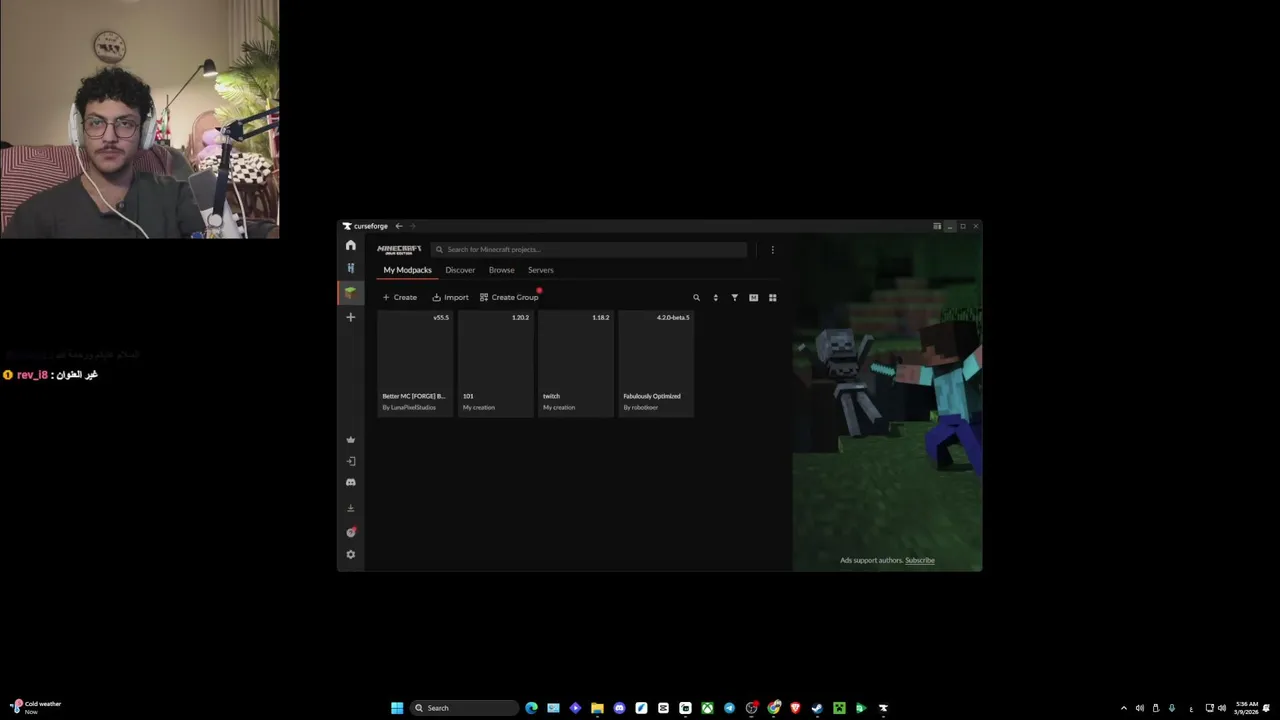The height and width of the screenshot is (720, 1280).
Task: Open the notification bell in system tray
Action: [x=1267, y=708]
